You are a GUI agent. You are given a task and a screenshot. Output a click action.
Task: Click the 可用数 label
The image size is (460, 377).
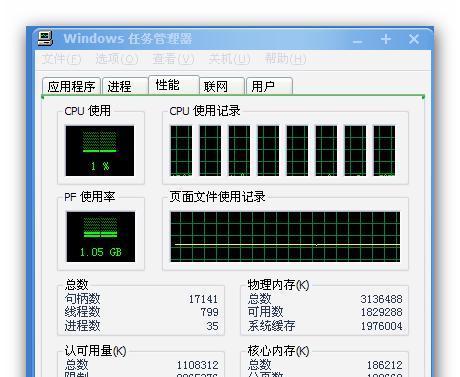pyautogui.click(x=265, y=312)
